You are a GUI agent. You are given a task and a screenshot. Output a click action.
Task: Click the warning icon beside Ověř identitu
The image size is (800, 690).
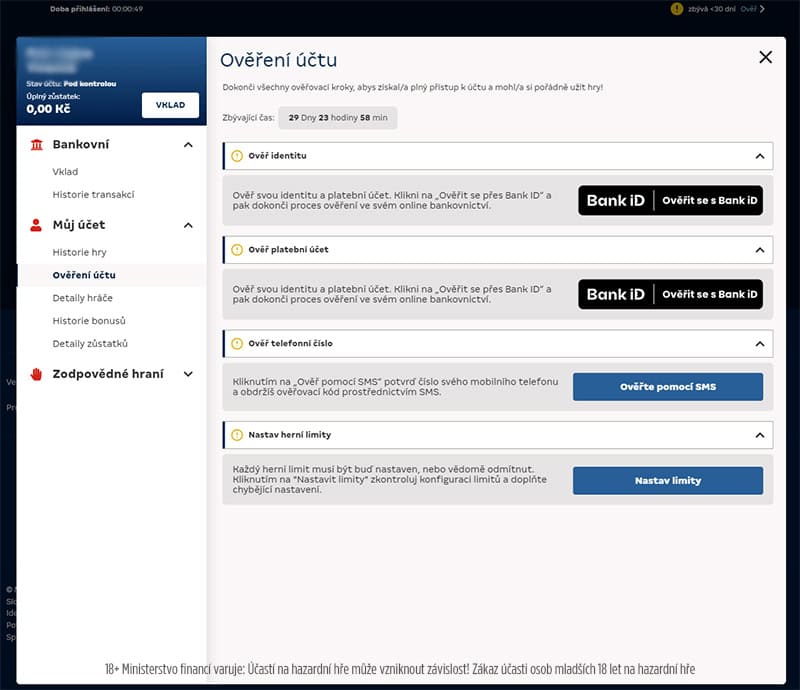point(237,156)
